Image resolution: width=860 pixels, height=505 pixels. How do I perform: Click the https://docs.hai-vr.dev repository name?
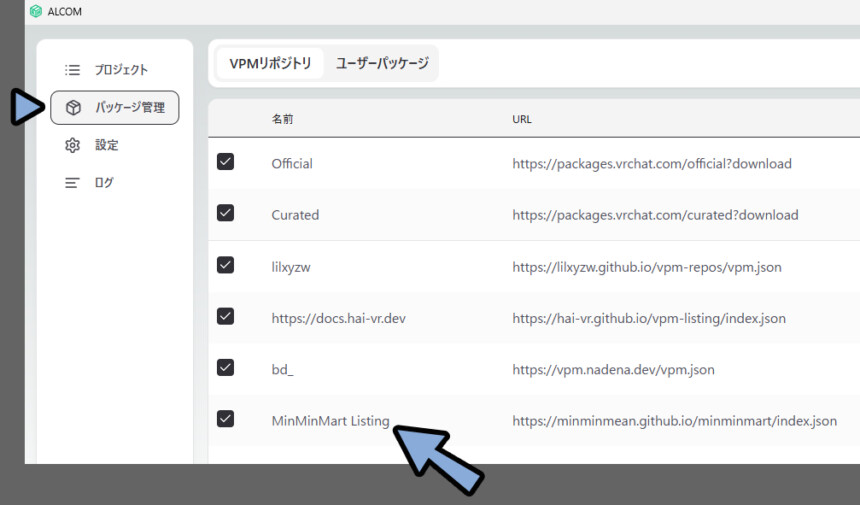tap(338, 319)
